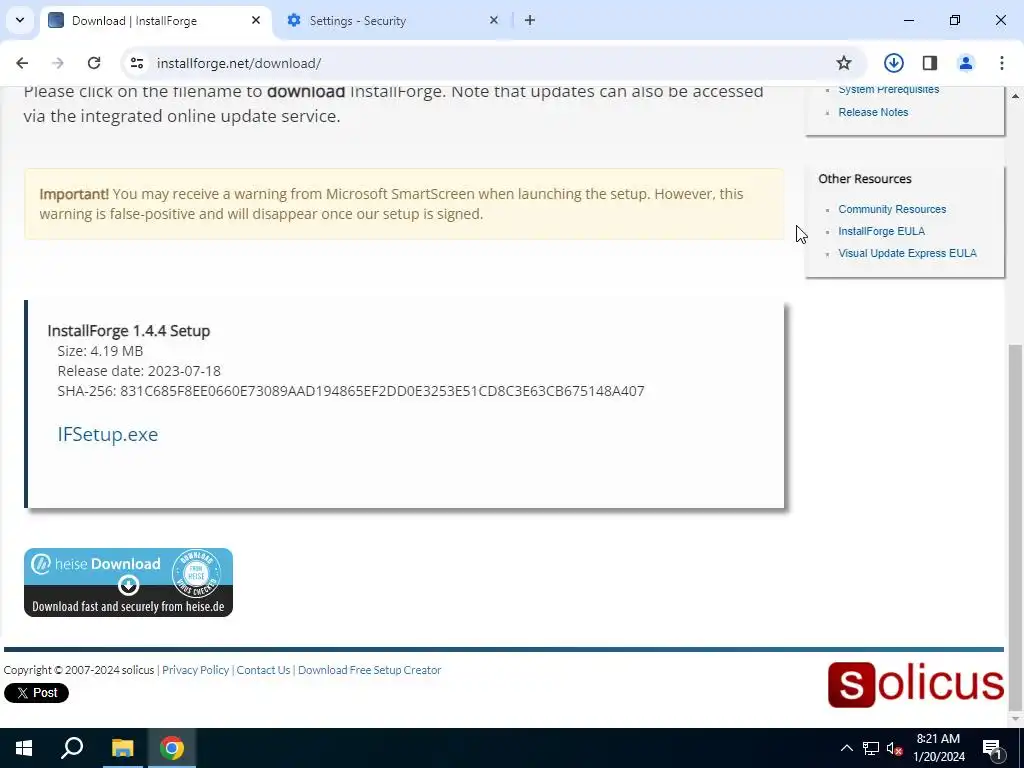
Task: Switch to the Download | InstallForge tab
Action: click(x=155, y=21)
